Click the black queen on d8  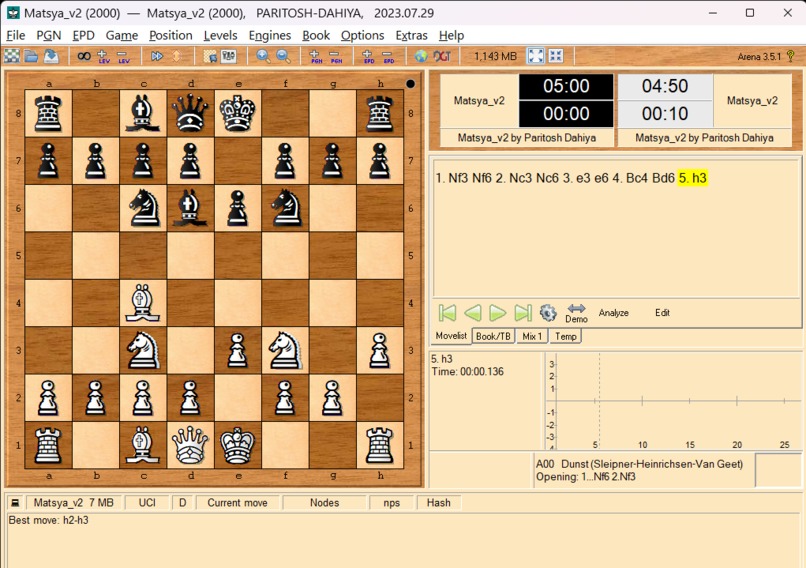pos(190,113)
